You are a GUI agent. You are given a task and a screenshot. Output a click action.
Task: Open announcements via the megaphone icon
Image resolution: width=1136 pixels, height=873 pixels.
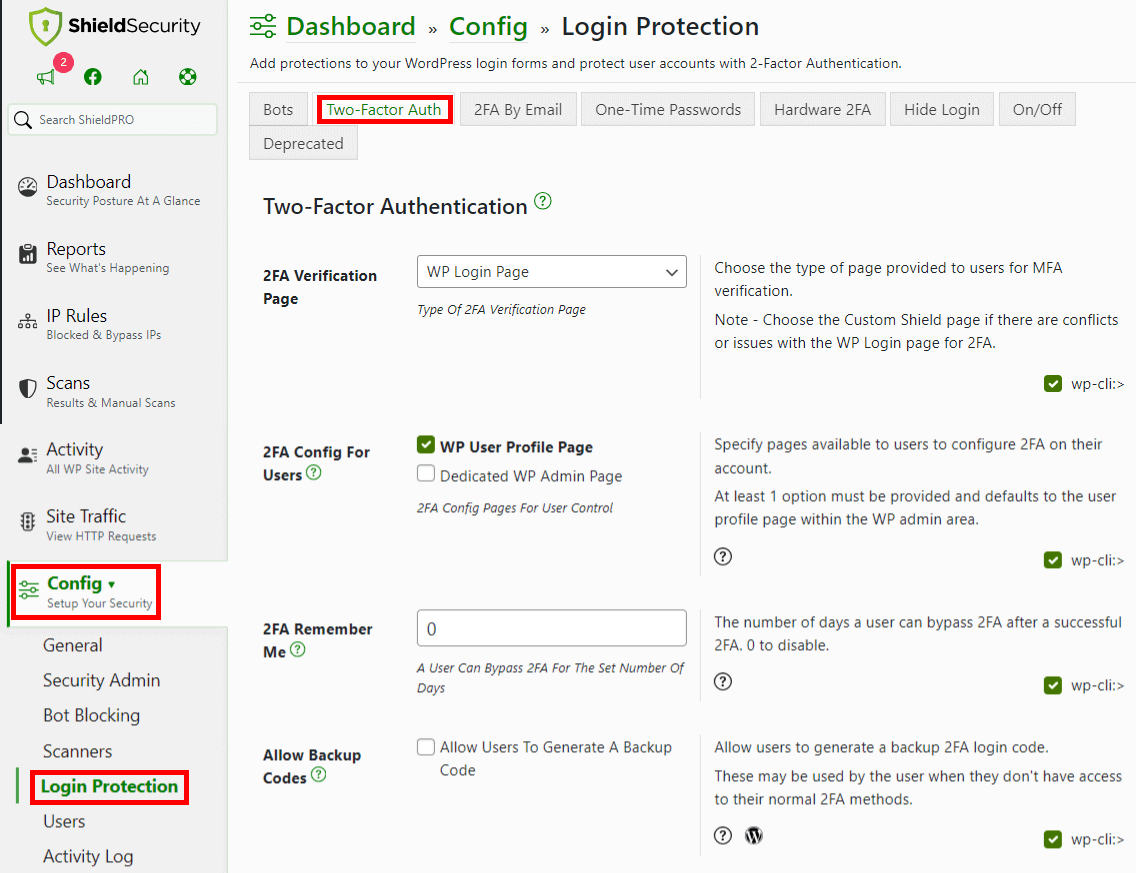click(x=45, y=76)
